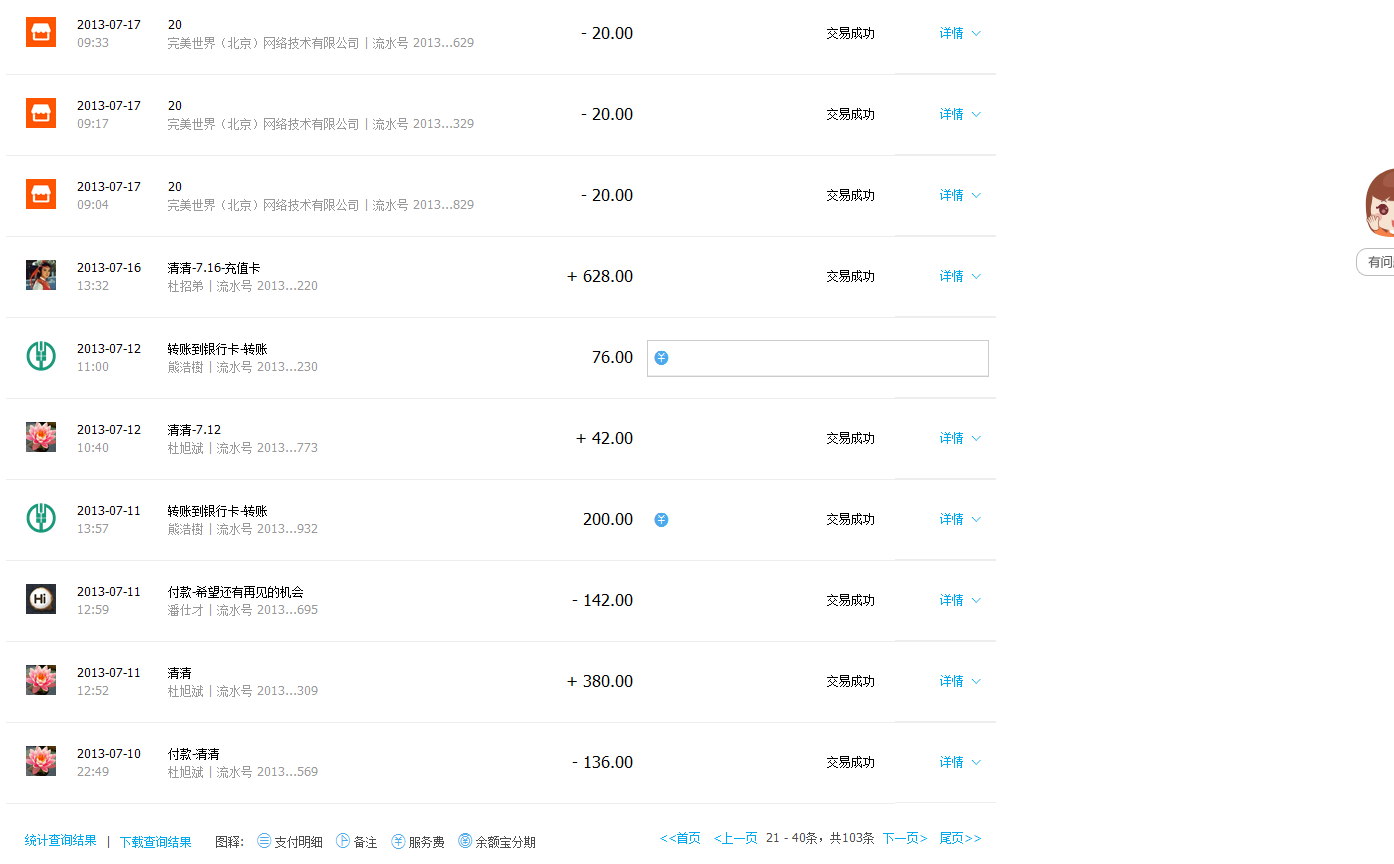
Task: Return to first page via 首页
Action: 680,838
